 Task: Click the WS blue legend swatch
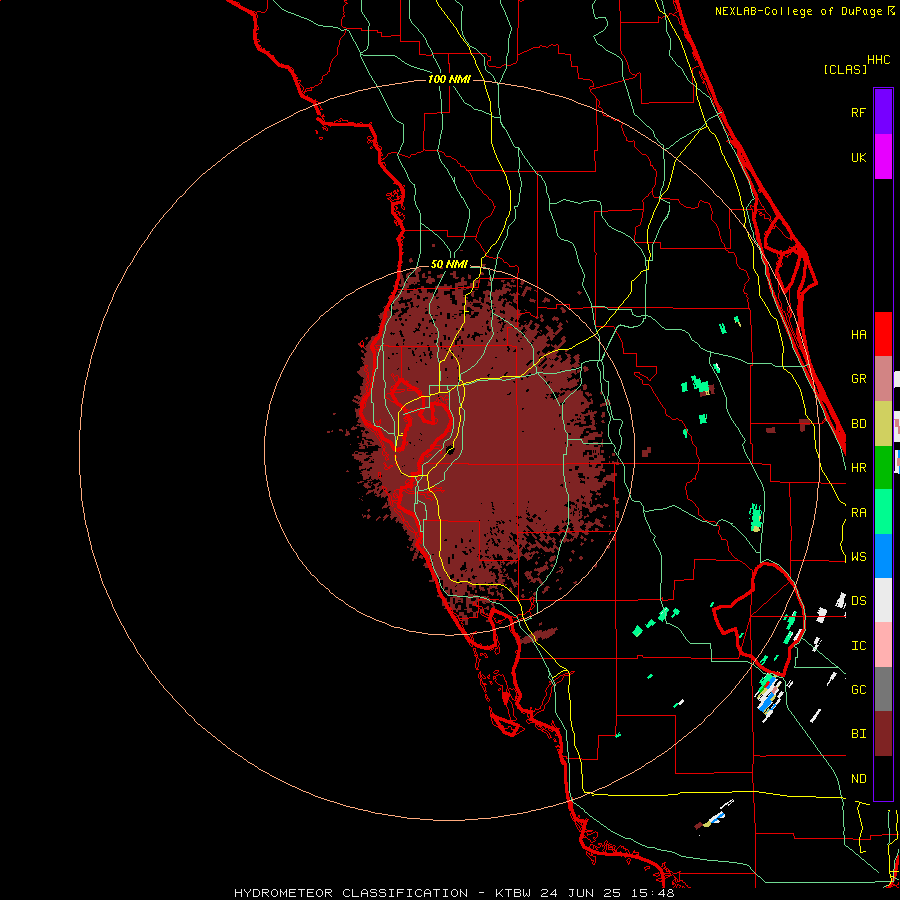883,556
